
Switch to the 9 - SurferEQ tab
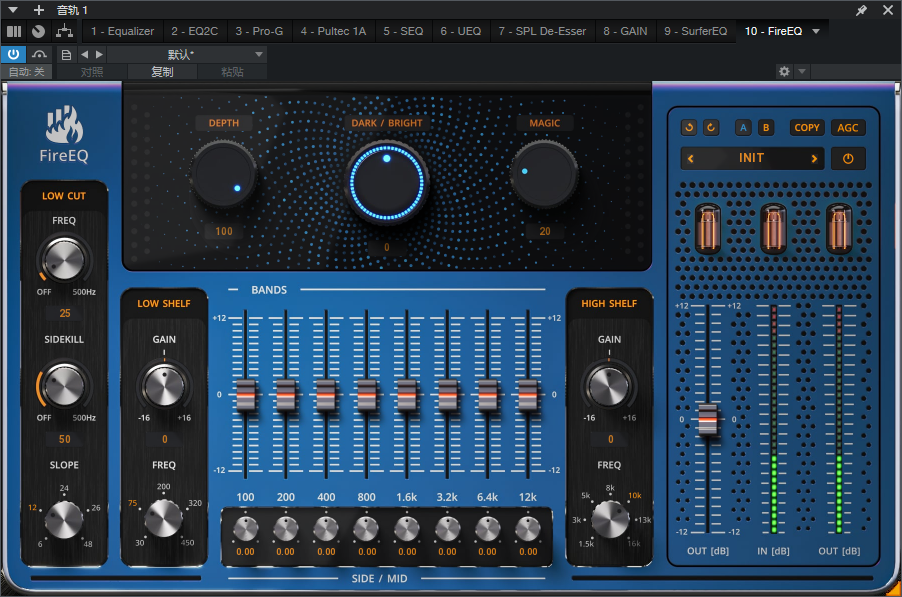(695, 31)
